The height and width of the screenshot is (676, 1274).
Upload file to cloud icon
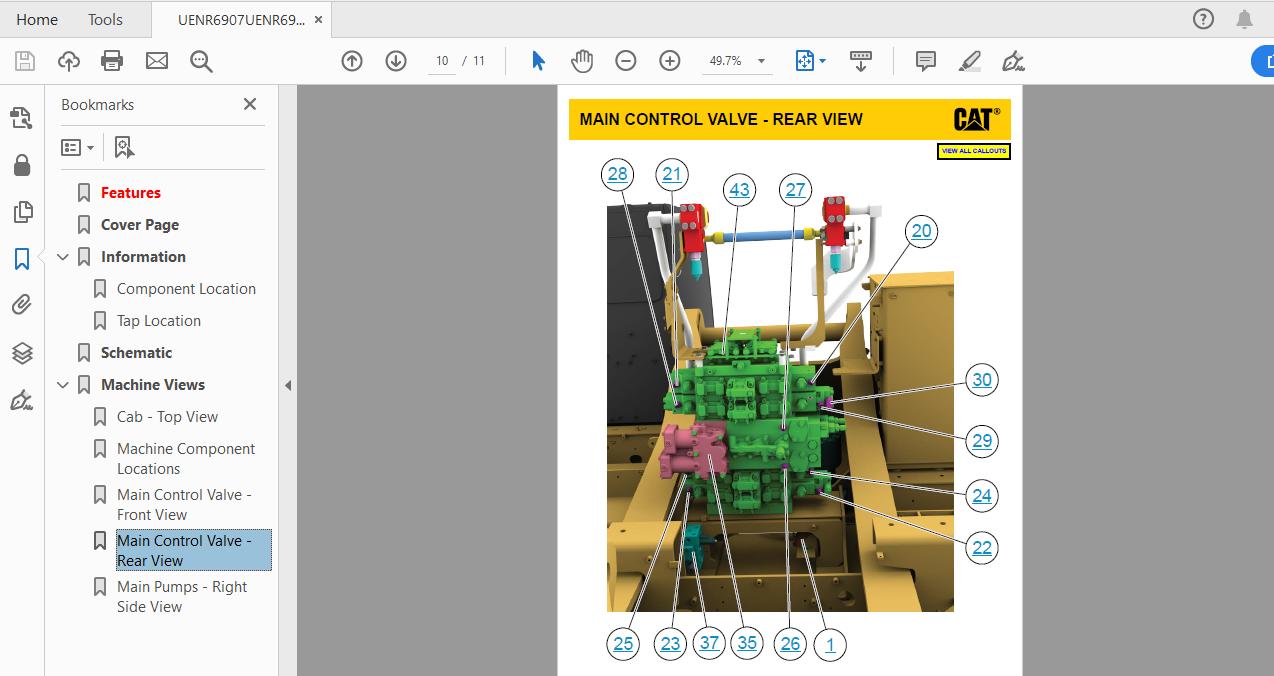coord(69,61)
